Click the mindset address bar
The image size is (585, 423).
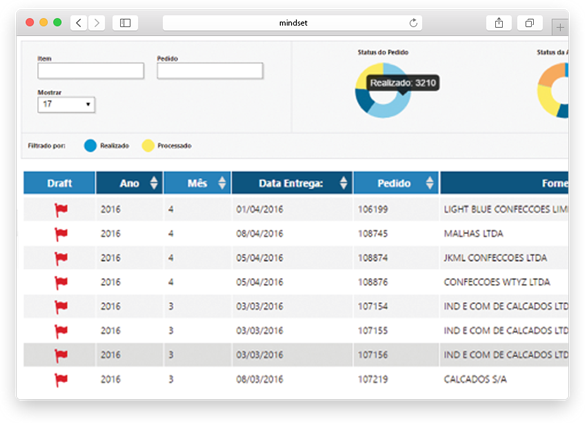click(292, 23)
